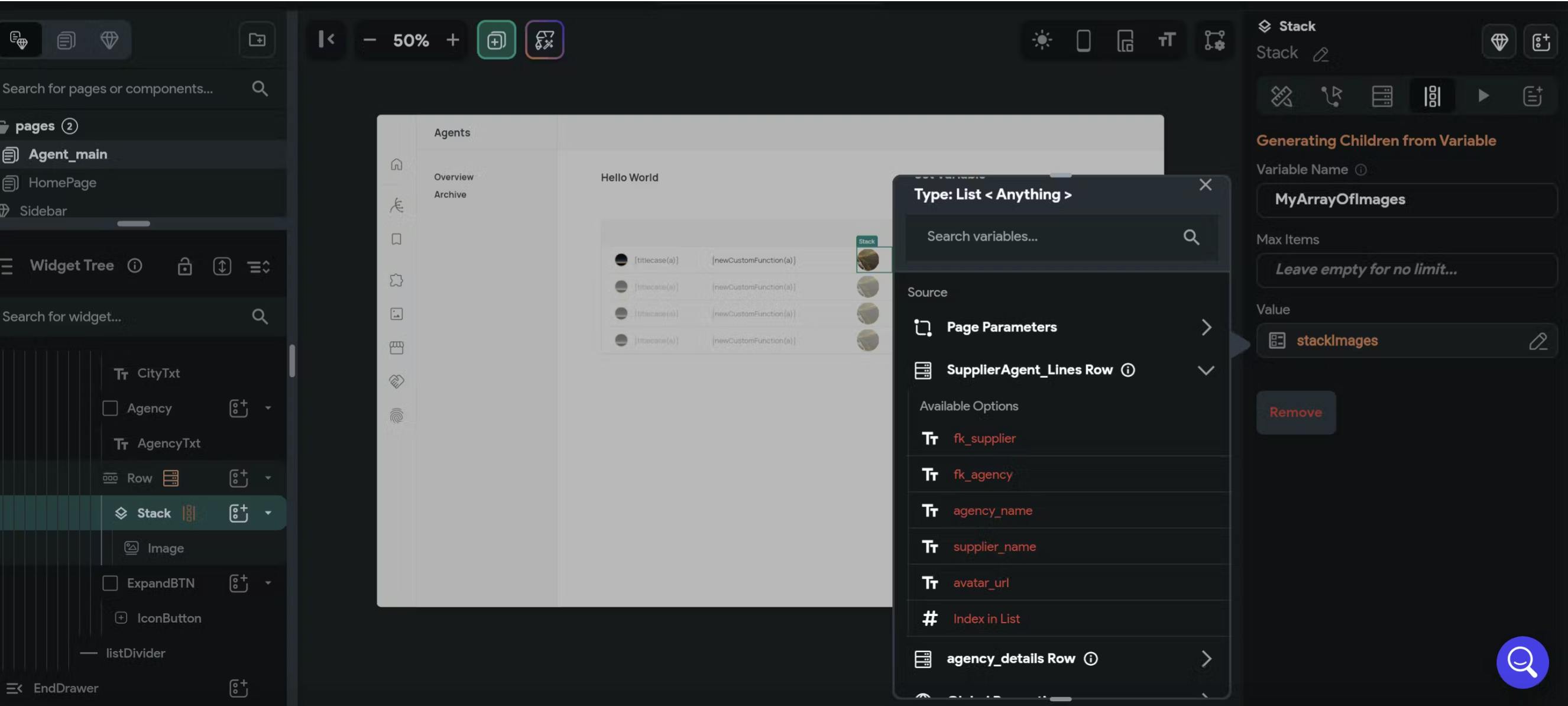Click the add widget green toolbar button
This screenshot has height=706, width=1568.
click(496, 40)
